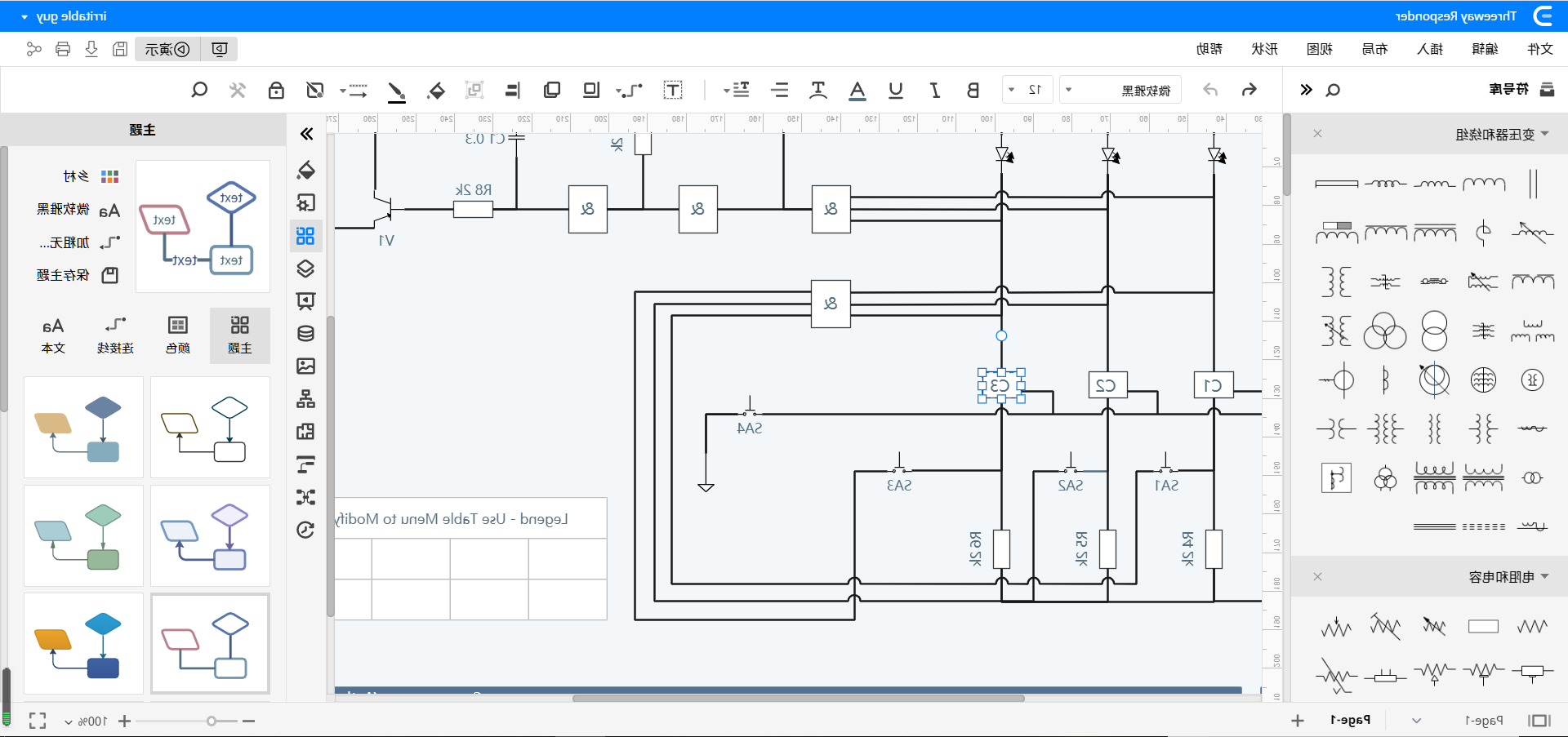Click the share icon at top
Screen dimensions: 1568x737
pos(33,49)
